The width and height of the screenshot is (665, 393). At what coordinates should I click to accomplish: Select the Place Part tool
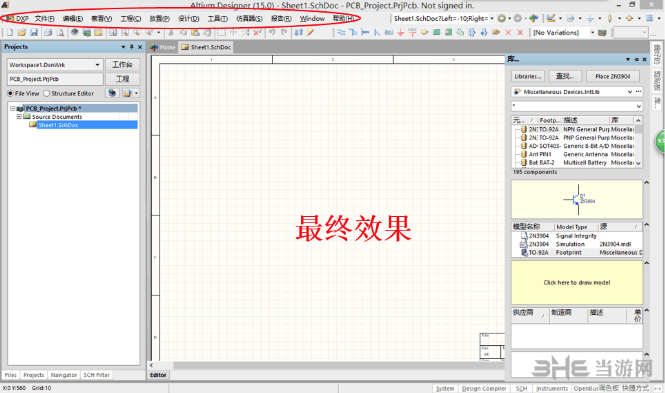tap(425, 33)
